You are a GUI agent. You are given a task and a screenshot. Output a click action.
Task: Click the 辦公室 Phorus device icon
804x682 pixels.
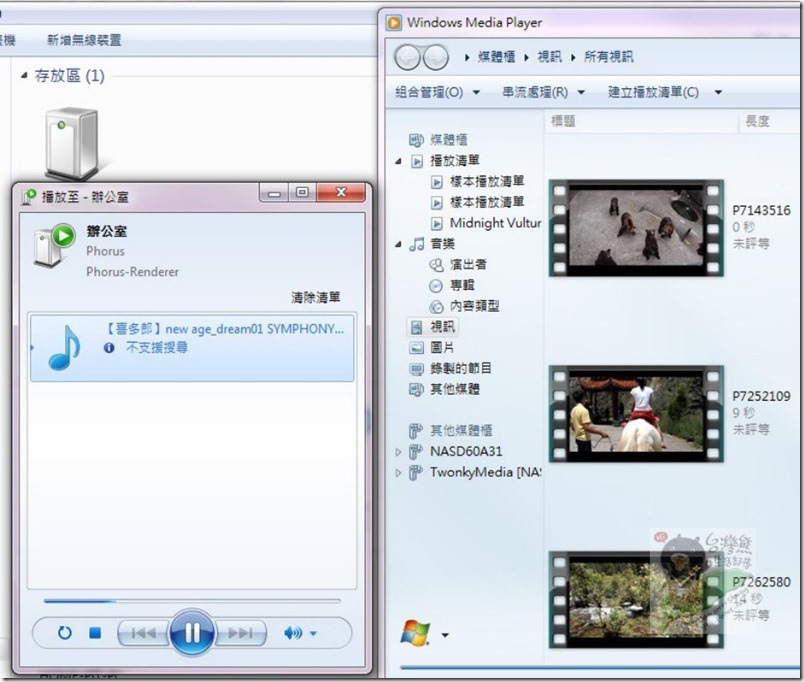(x=54, y=245)
